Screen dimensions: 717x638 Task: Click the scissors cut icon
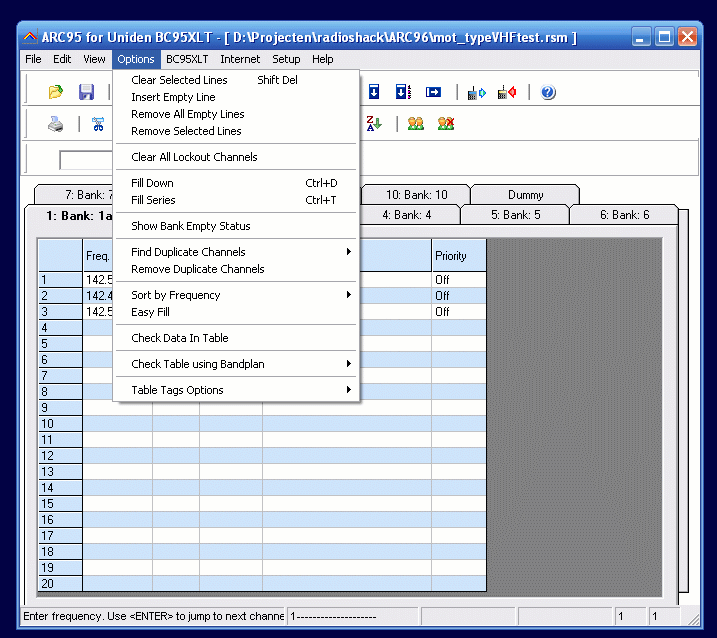click(x=98, y=124)
